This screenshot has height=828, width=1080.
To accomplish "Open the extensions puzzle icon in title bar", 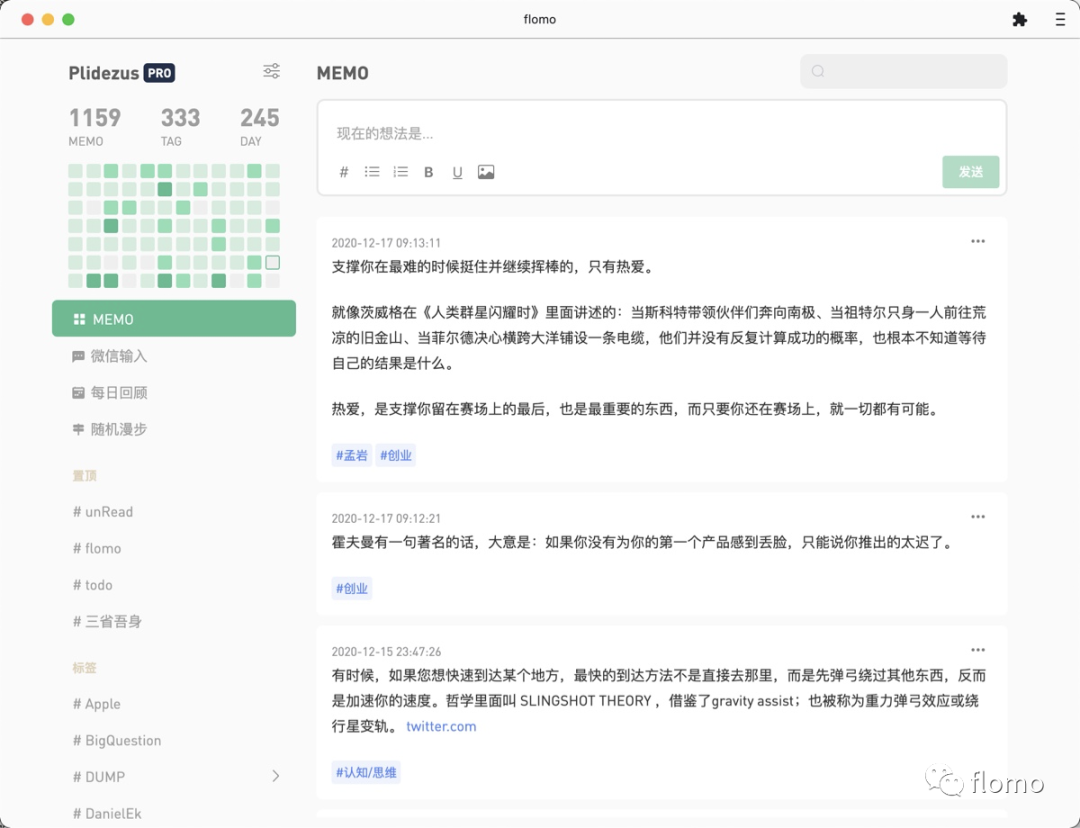I will click(x=1019, y=19).
